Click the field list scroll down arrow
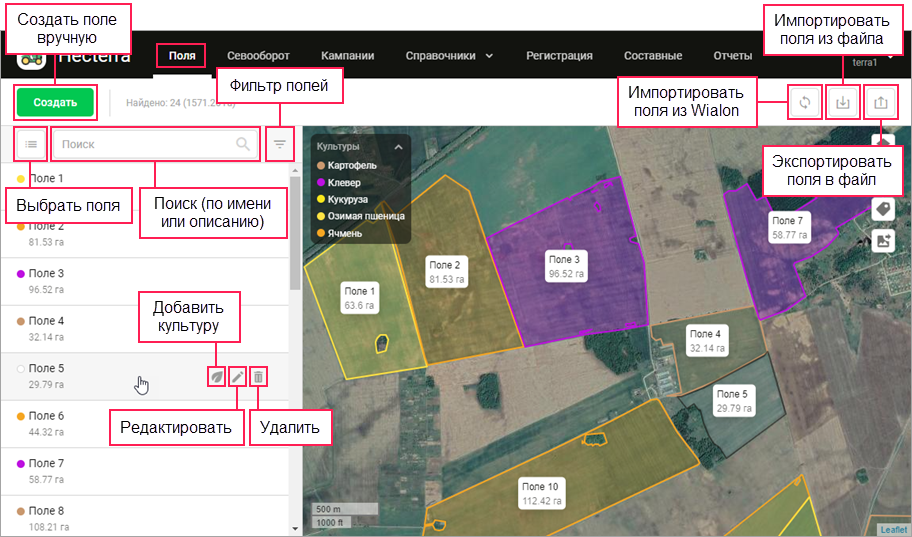The image size is (912, 537). pyautogui.click(x=295, y=529)
